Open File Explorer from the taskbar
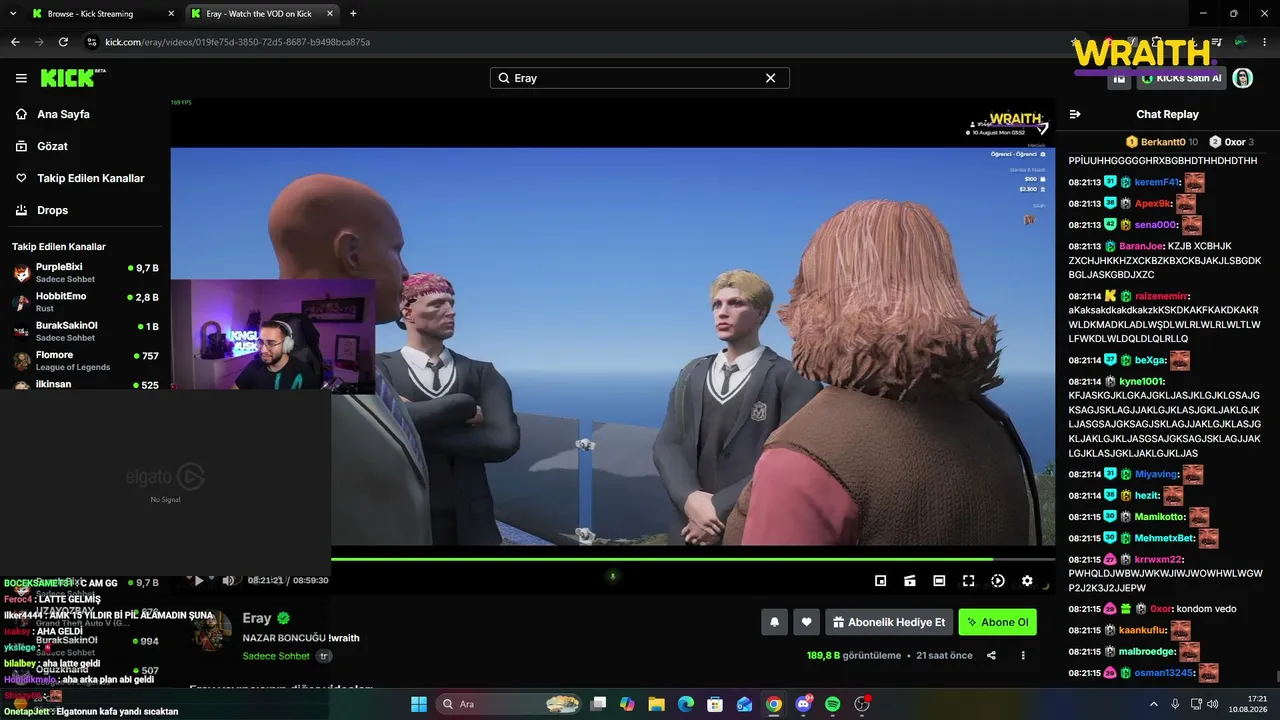Screen dimensions: 1280x720 (658, 704)
